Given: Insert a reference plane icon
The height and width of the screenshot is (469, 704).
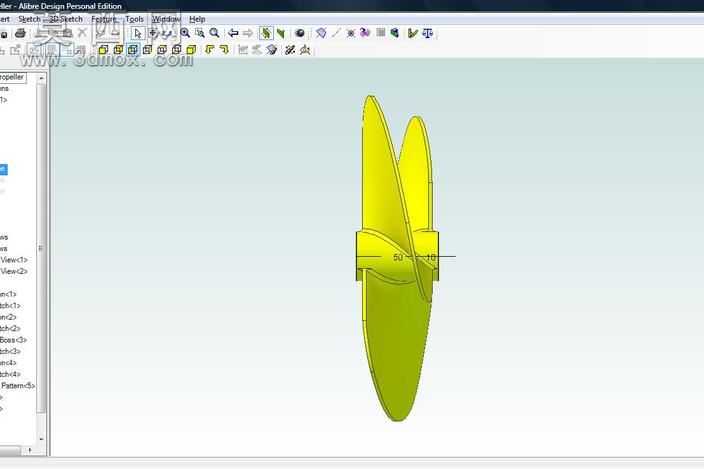Looking at the screenshot, I should (x=321, y=33).
